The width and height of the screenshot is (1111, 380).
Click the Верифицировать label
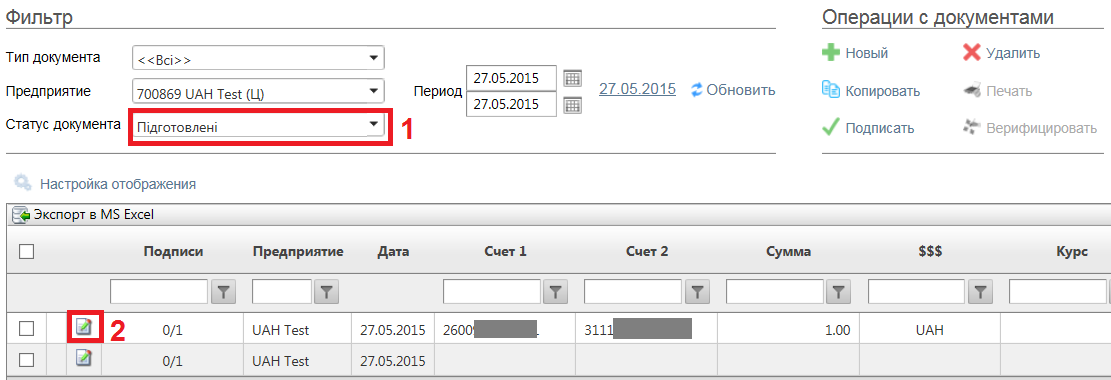coord(1042,128)
